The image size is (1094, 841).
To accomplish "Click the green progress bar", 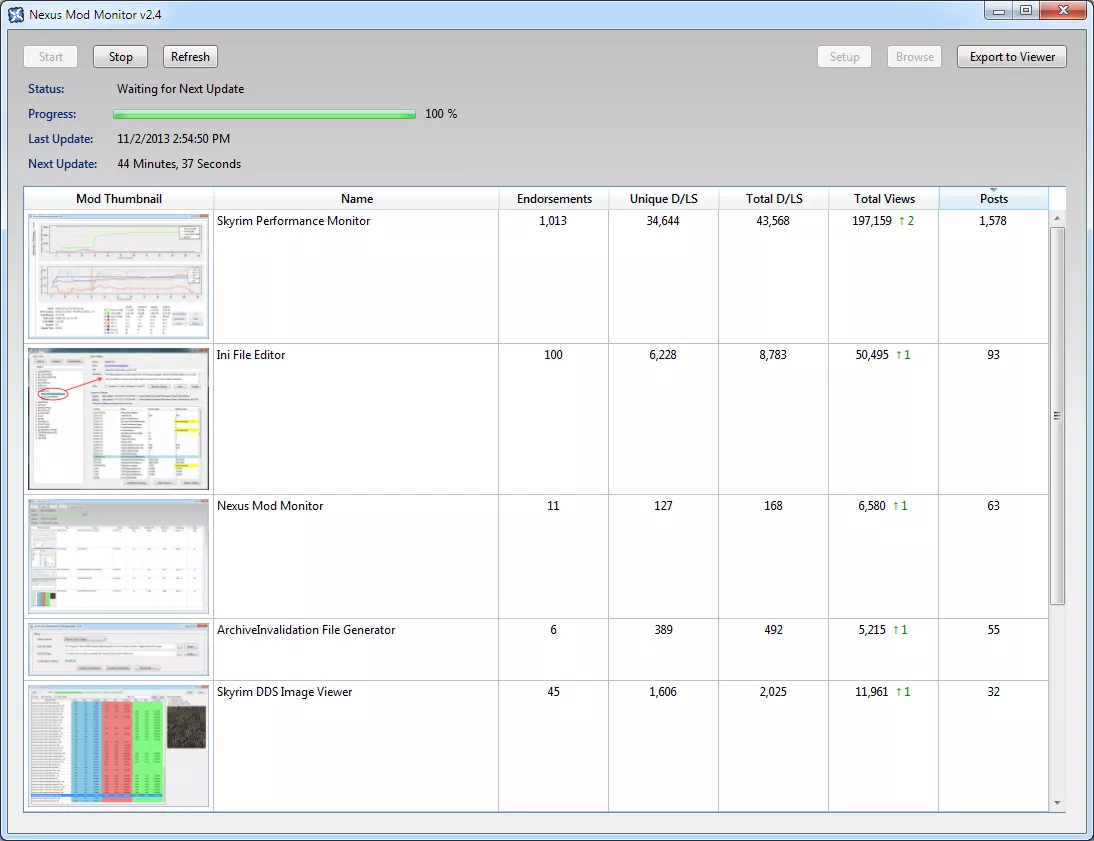I will 264,114.
